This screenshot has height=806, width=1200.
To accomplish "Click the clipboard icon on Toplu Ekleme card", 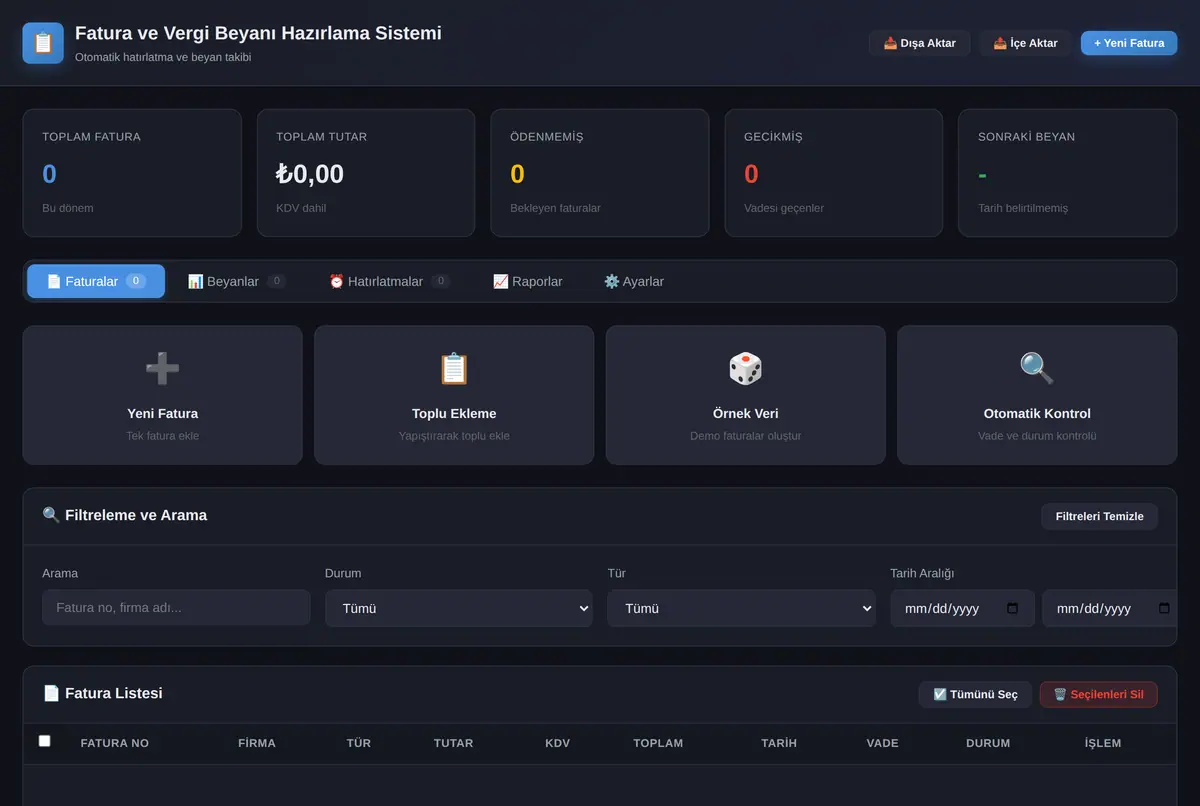I will [x=454, y=369].
